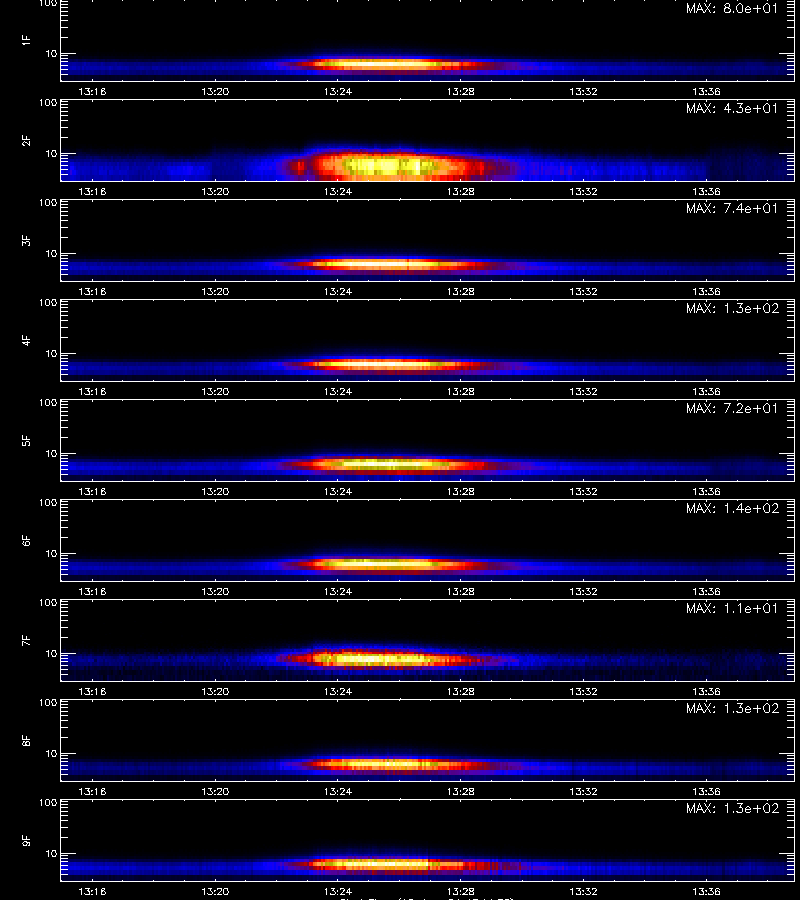Click the 13:24 tick label under panel 1F
800x900 pixels.
338,91
